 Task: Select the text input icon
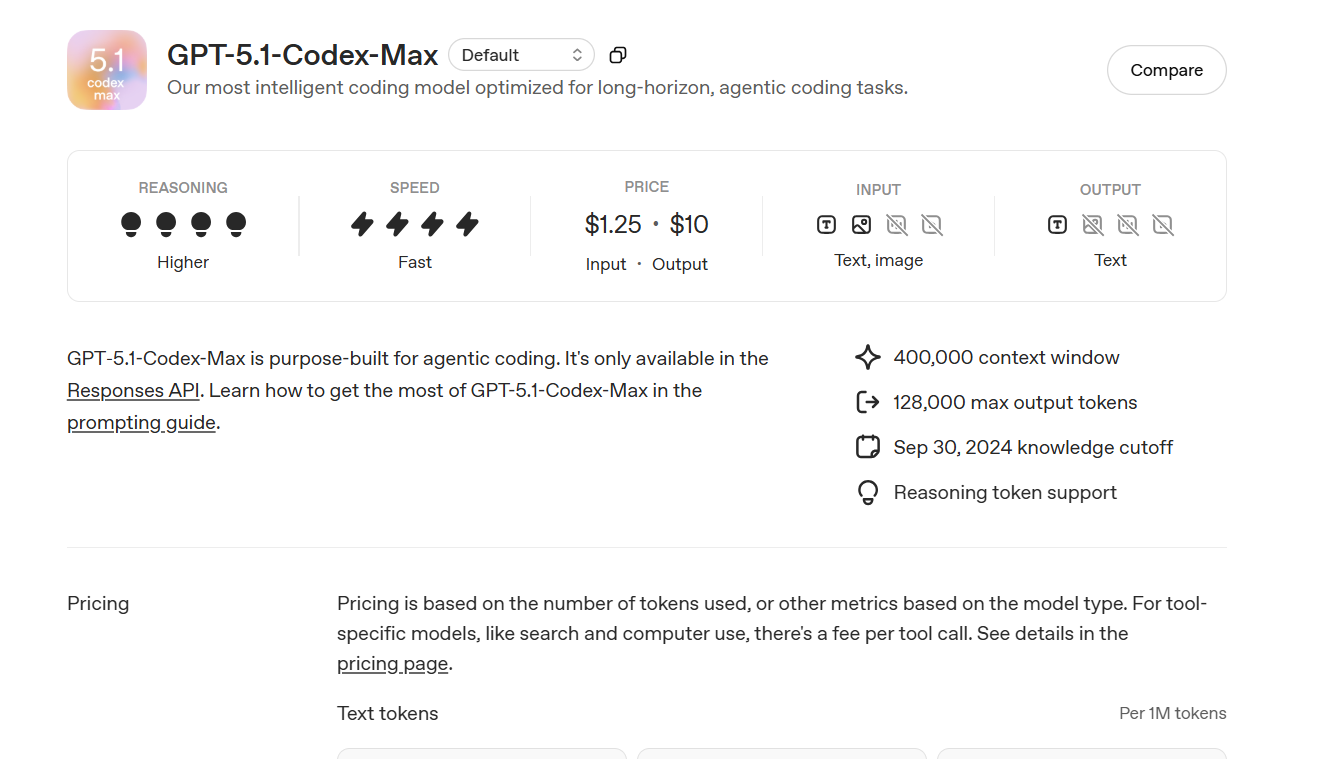(x=825, y=225)
